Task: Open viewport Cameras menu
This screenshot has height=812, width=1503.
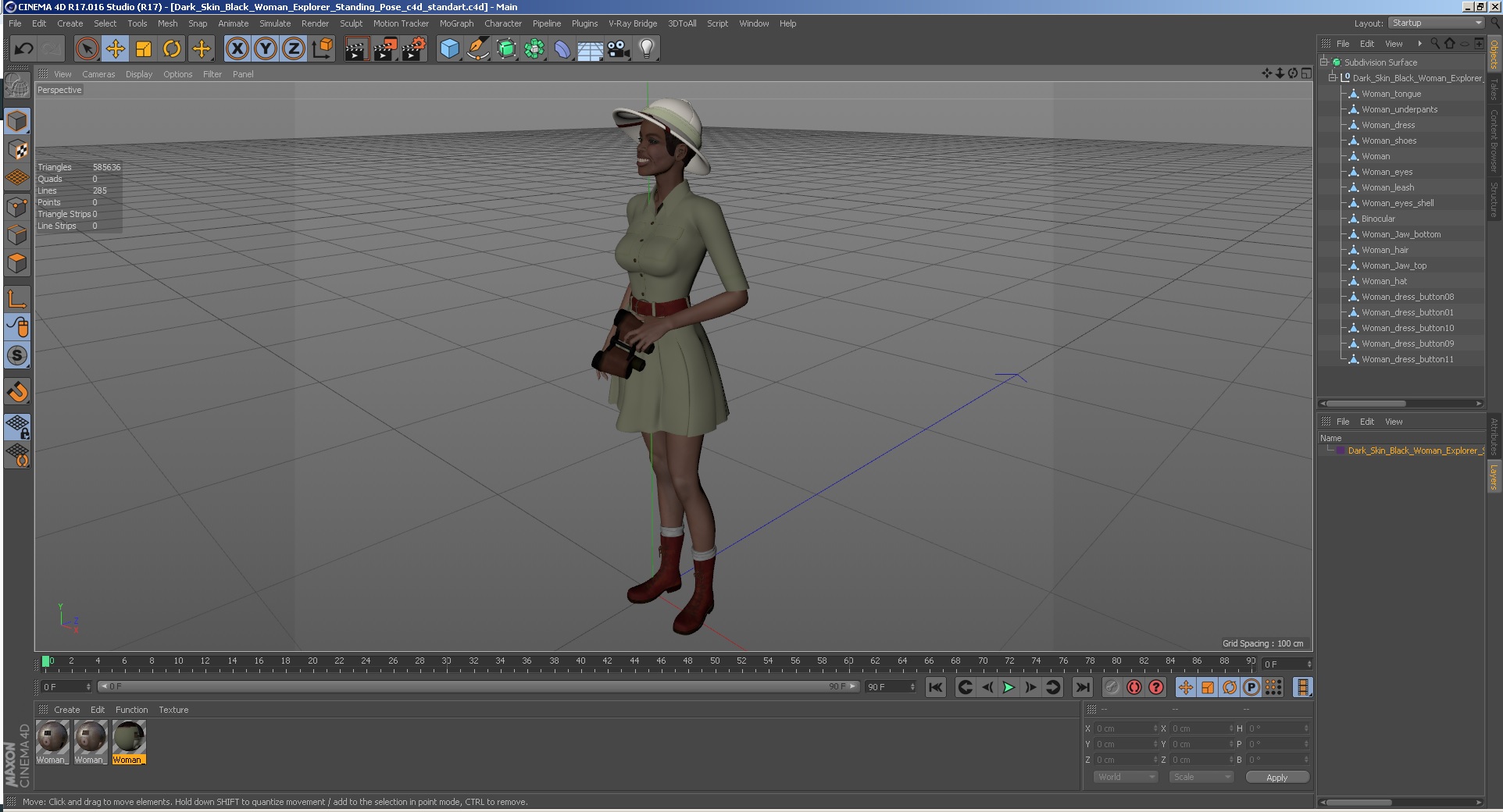Action: coord(98,74)
